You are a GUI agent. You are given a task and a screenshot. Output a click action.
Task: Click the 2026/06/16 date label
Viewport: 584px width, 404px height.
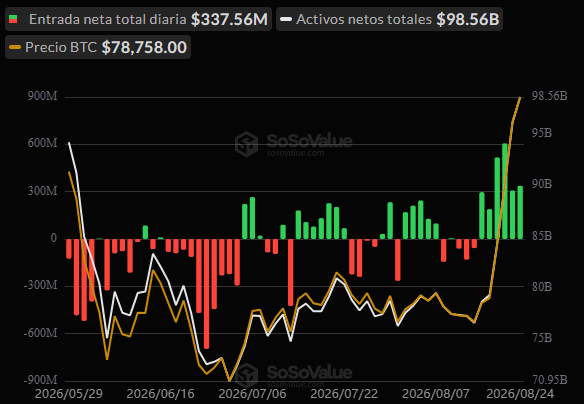click(161, 394)
